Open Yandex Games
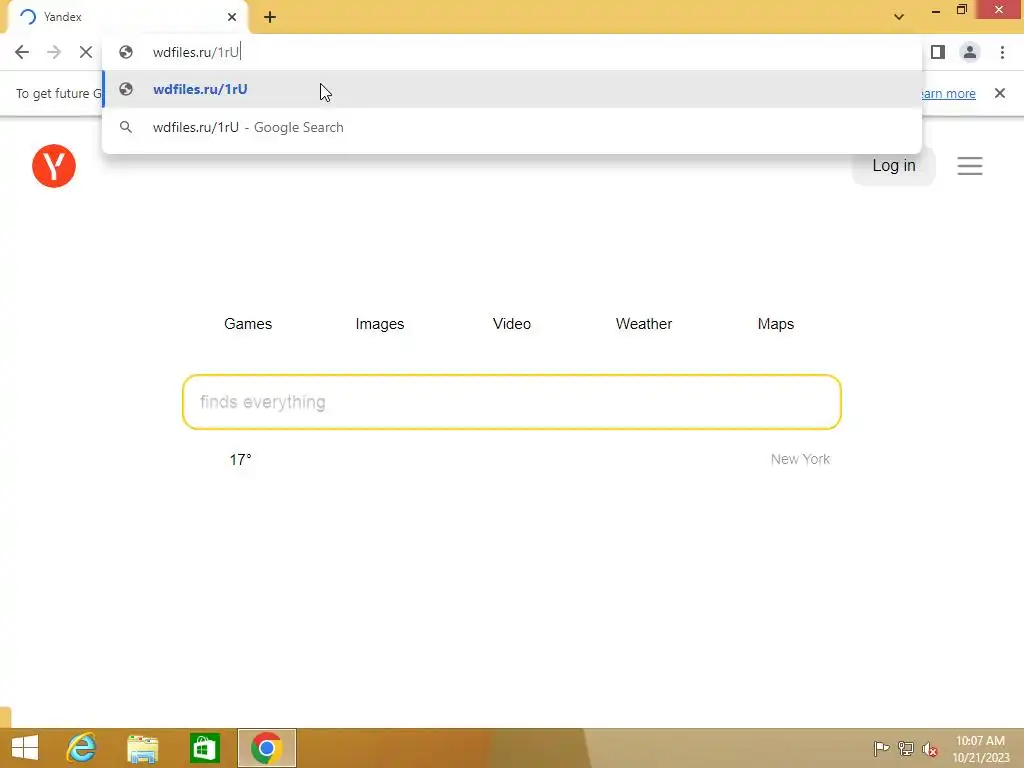Screen dimensions: 1024x768 click(x=248, y=324)
